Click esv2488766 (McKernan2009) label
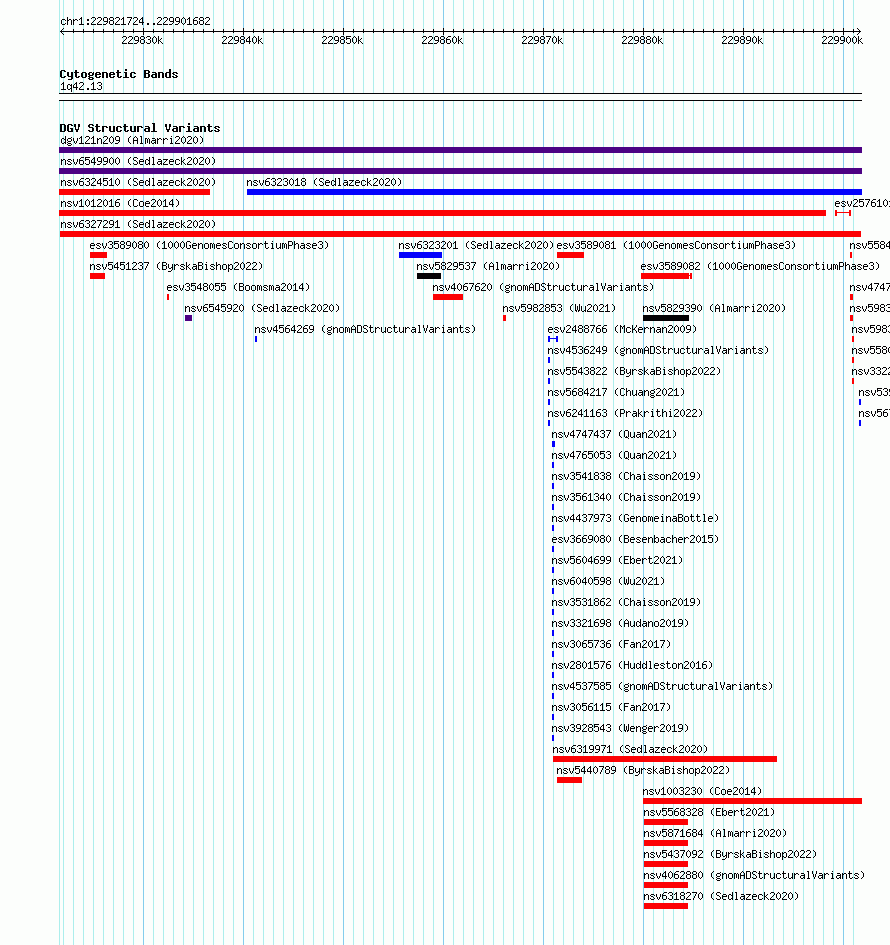Screen dimensions: 890x945 622,330
